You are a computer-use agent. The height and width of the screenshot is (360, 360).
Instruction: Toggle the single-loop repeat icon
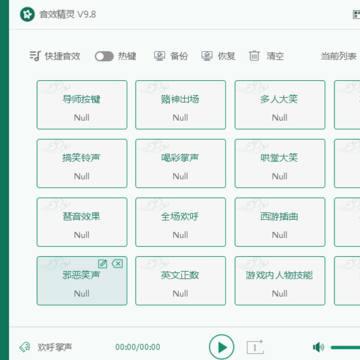tap(255, 347)
